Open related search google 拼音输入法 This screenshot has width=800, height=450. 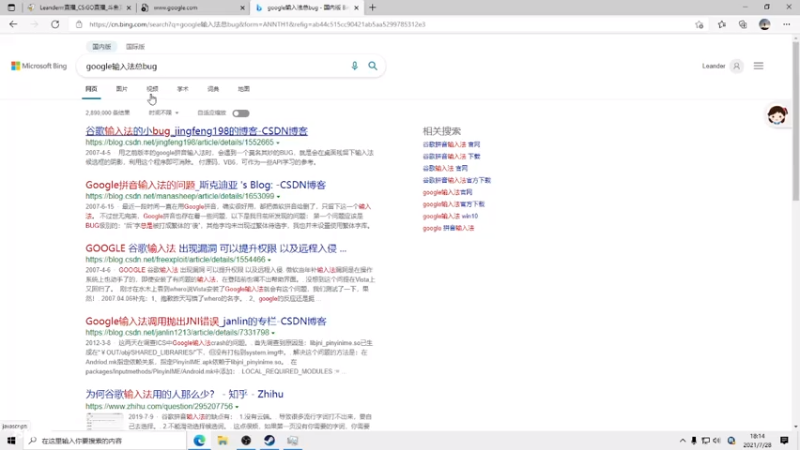tap(448, 228)
